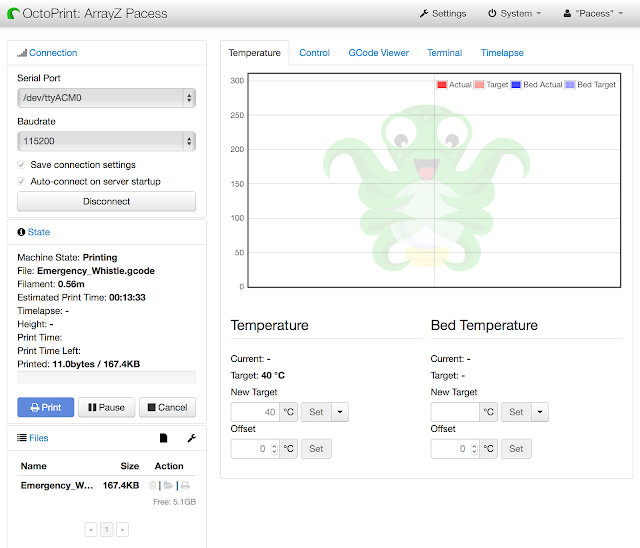Click the red Actual legend swatch

(442, 85)
